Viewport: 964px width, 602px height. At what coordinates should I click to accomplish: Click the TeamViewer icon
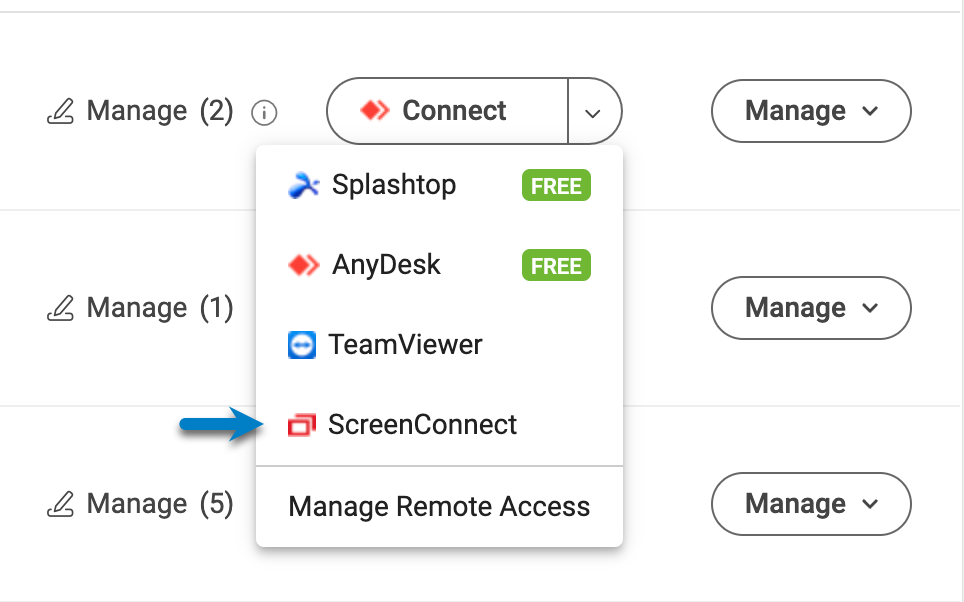(x=301, y=345)
